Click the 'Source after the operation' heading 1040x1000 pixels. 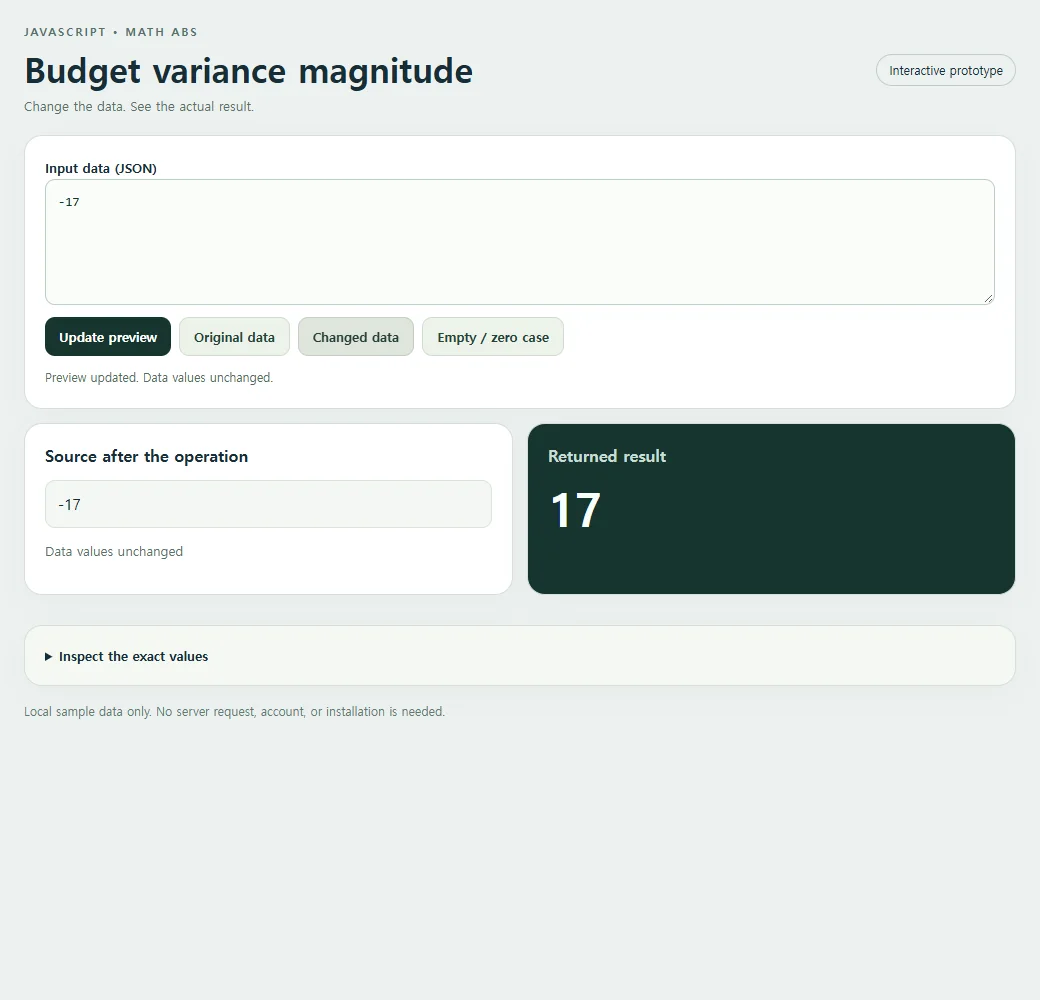pos(147,456)
